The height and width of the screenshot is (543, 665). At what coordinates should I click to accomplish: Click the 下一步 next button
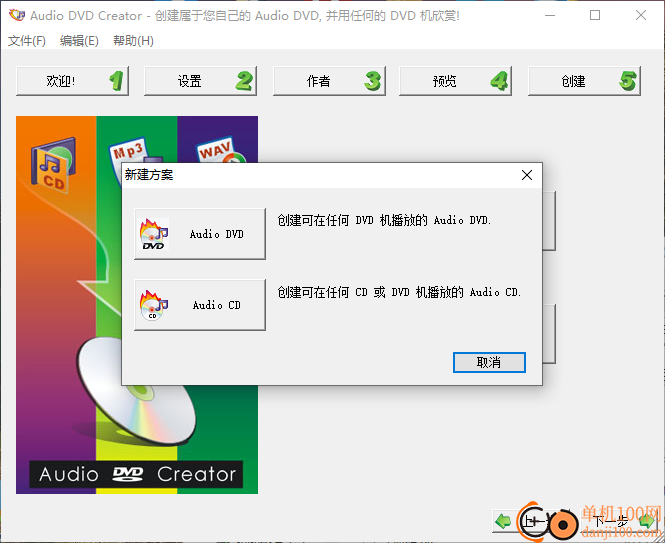point(618,521)
